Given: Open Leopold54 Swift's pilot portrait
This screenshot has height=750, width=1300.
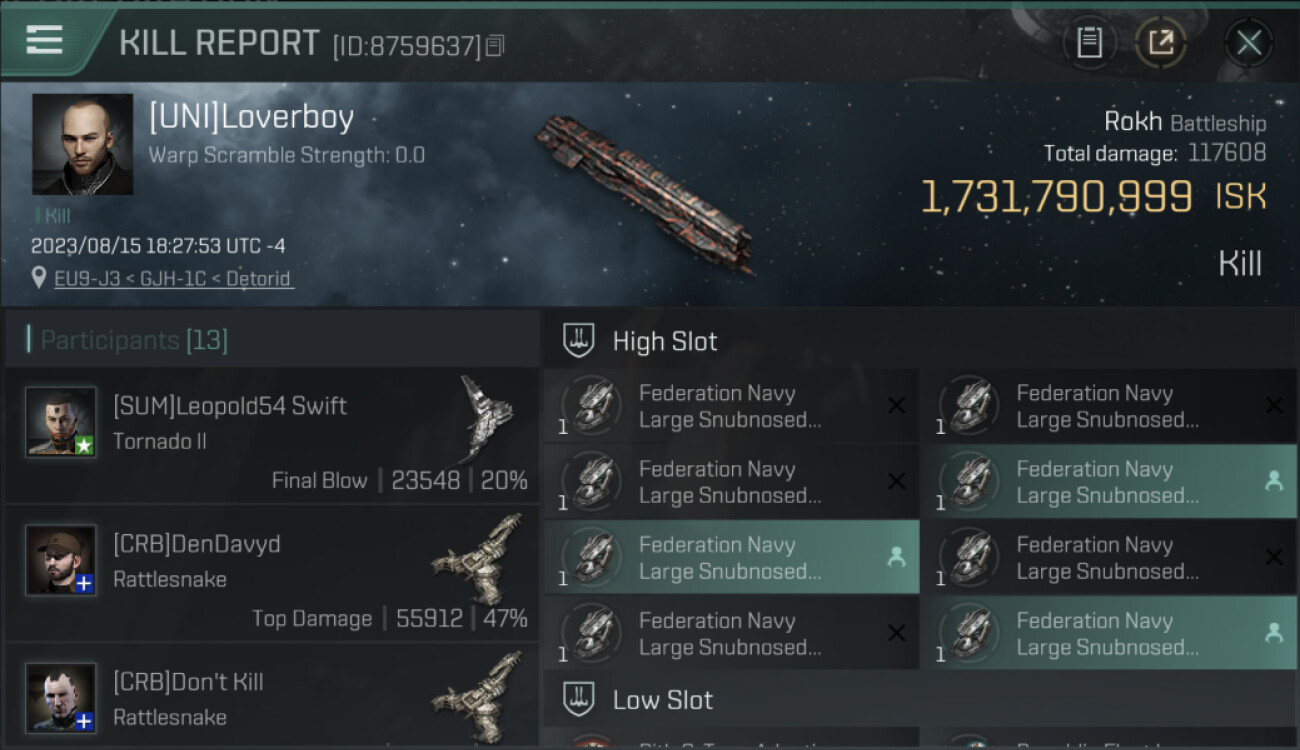Looking at the screenshot, I should coord(61,422).
